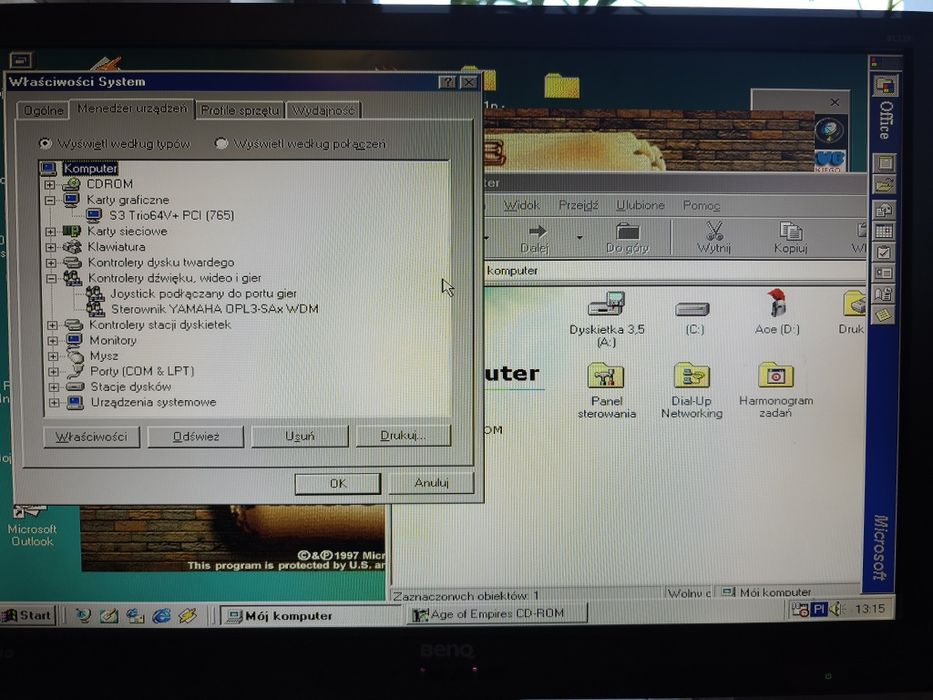Select 'Wyświetl według połączeń' radio button

point(221,143)
